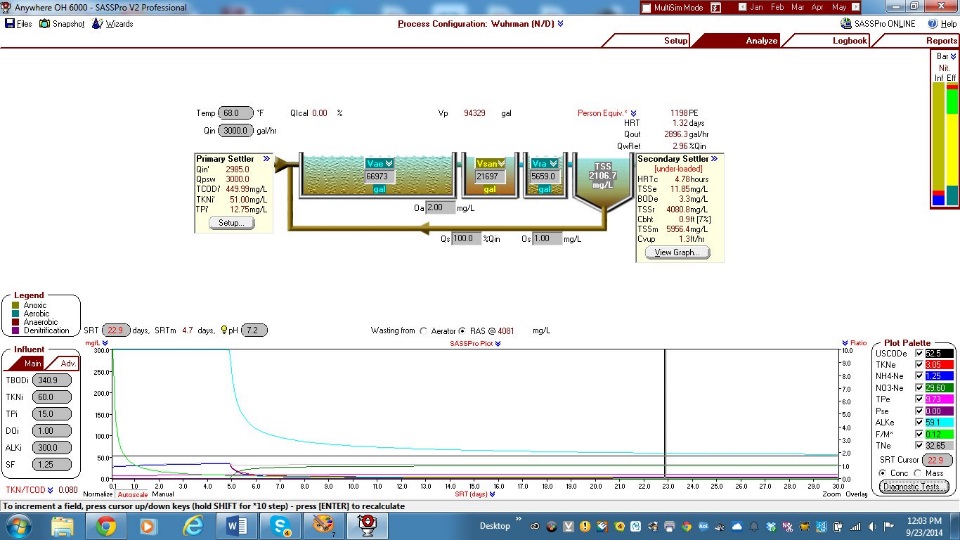This screenshot has width=960, height=540.
Task: Click the Diagnostic Tests button
Action: point(914,487)
